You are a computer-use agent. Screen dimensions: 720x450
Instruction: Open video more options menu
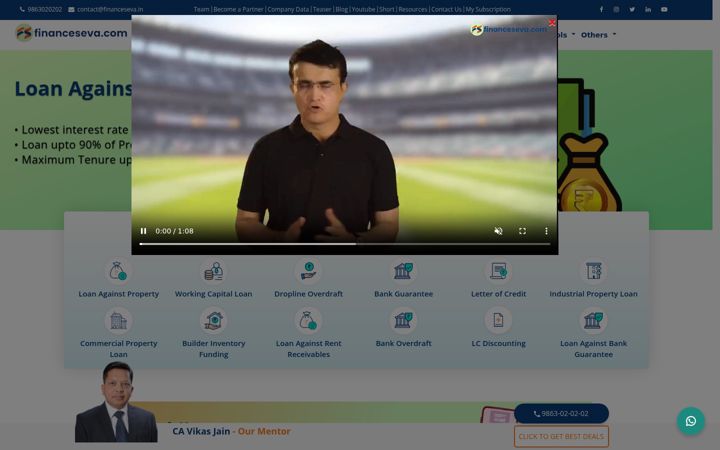[x=546, y=231]
